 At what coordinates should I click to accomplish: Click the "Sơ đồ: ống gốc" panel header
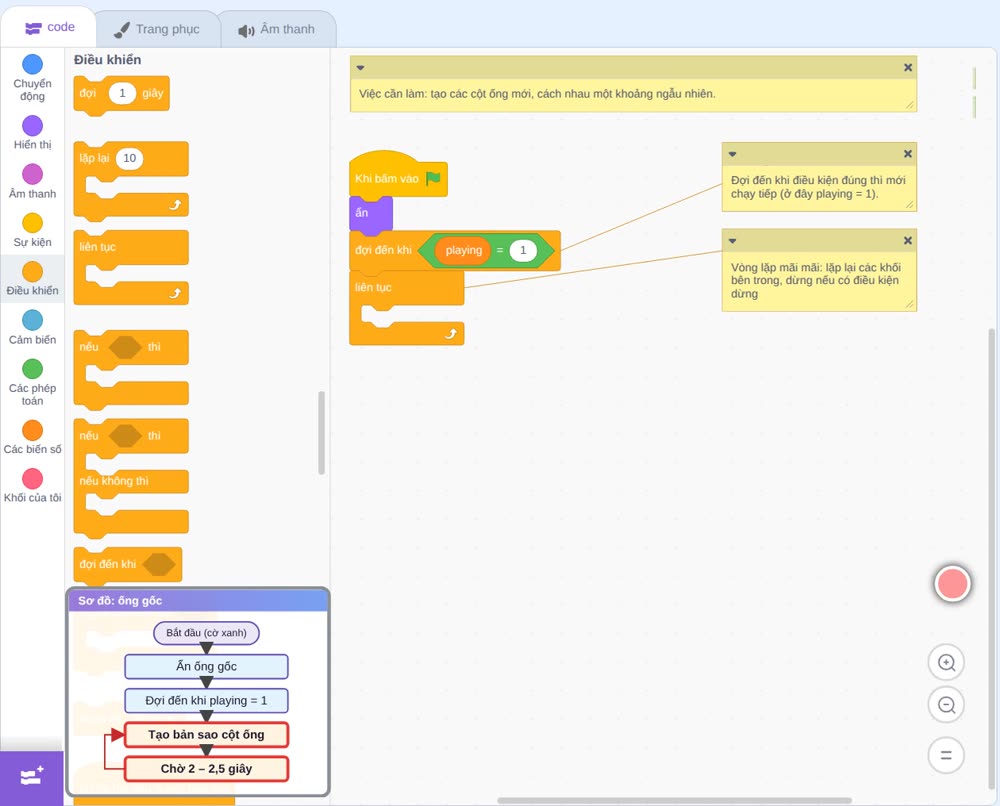[198, 601]
